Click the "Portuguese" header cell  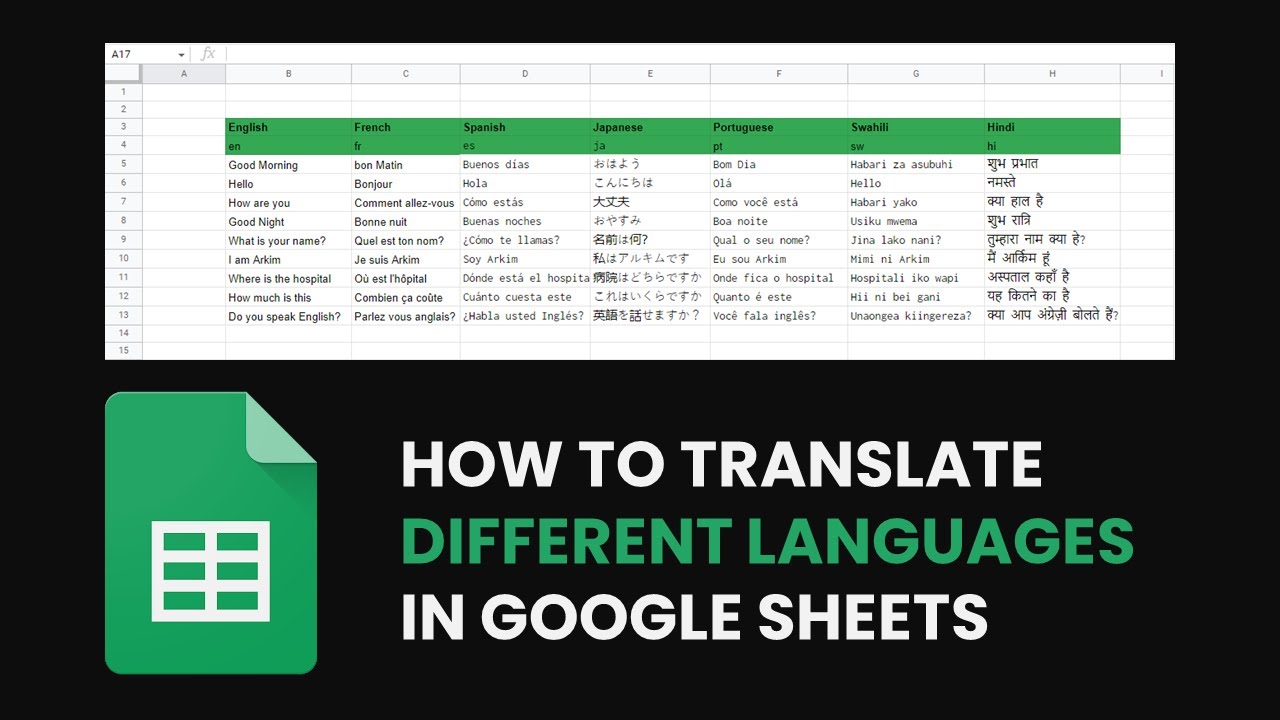point(779,127)
